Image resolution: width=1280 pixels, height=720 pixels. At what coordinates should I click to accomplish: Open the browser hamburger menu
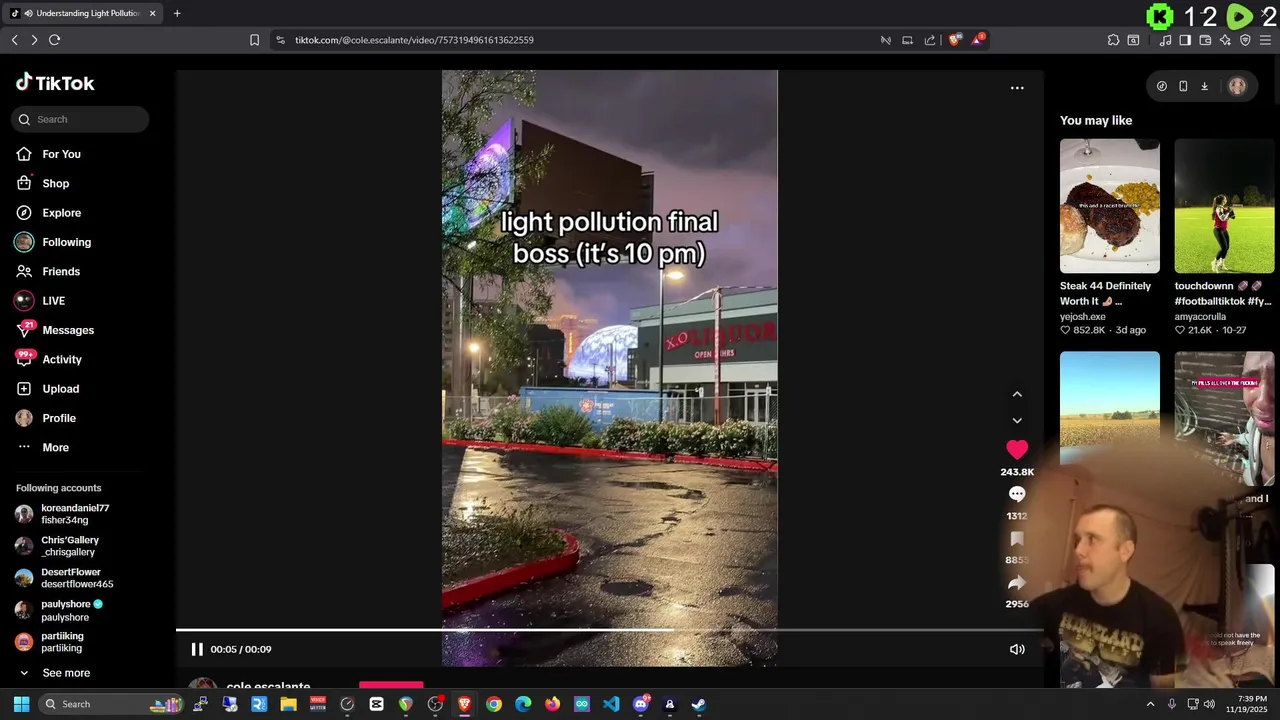click(1265, 40)
